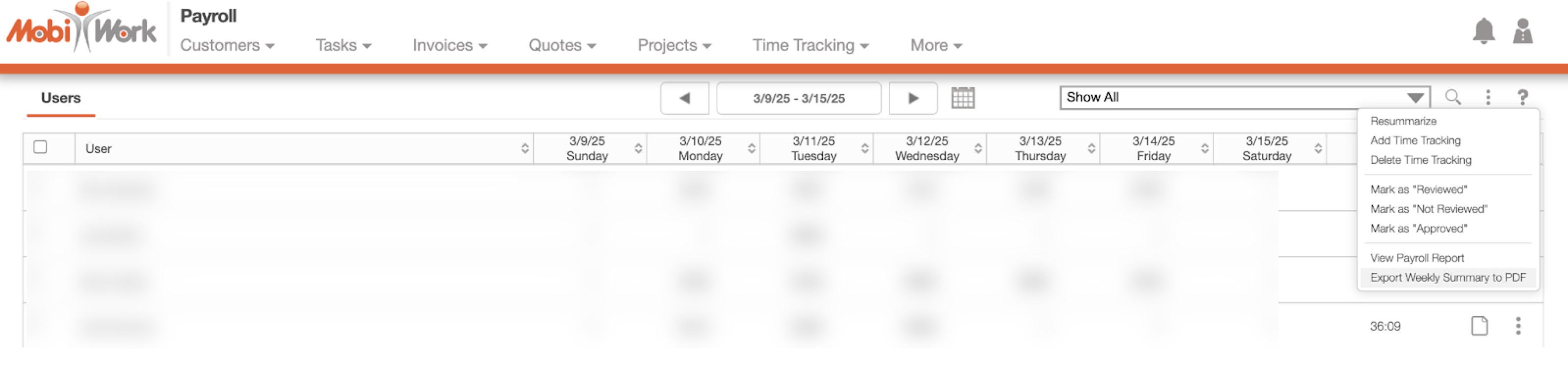Switch to the Users tab
The height and width of the screenshot is (370, 1568).
(x=61, y=98)
